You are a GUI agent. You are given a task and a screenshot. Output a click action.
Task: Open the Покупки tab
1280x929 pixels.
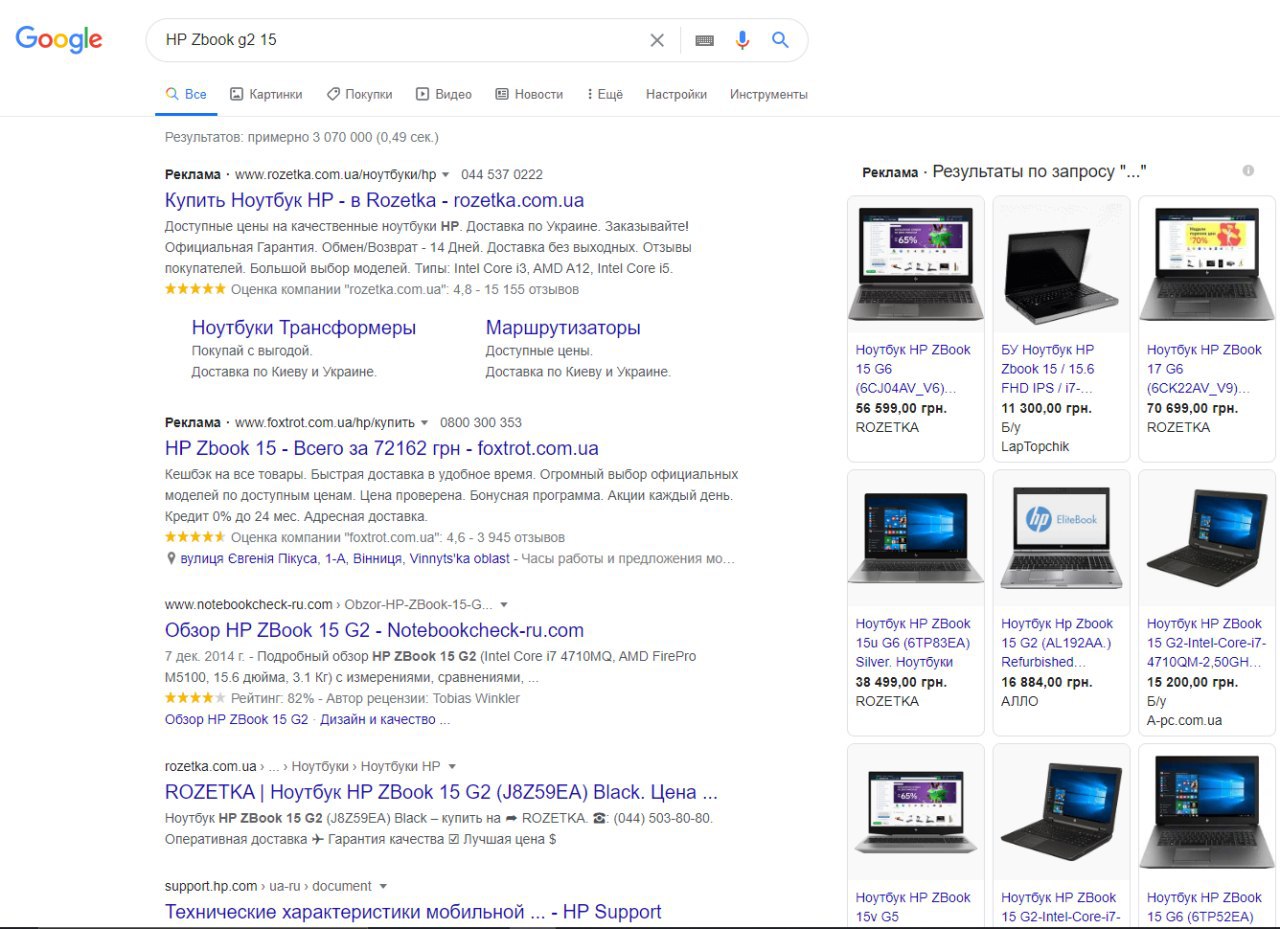coord(360,94)
